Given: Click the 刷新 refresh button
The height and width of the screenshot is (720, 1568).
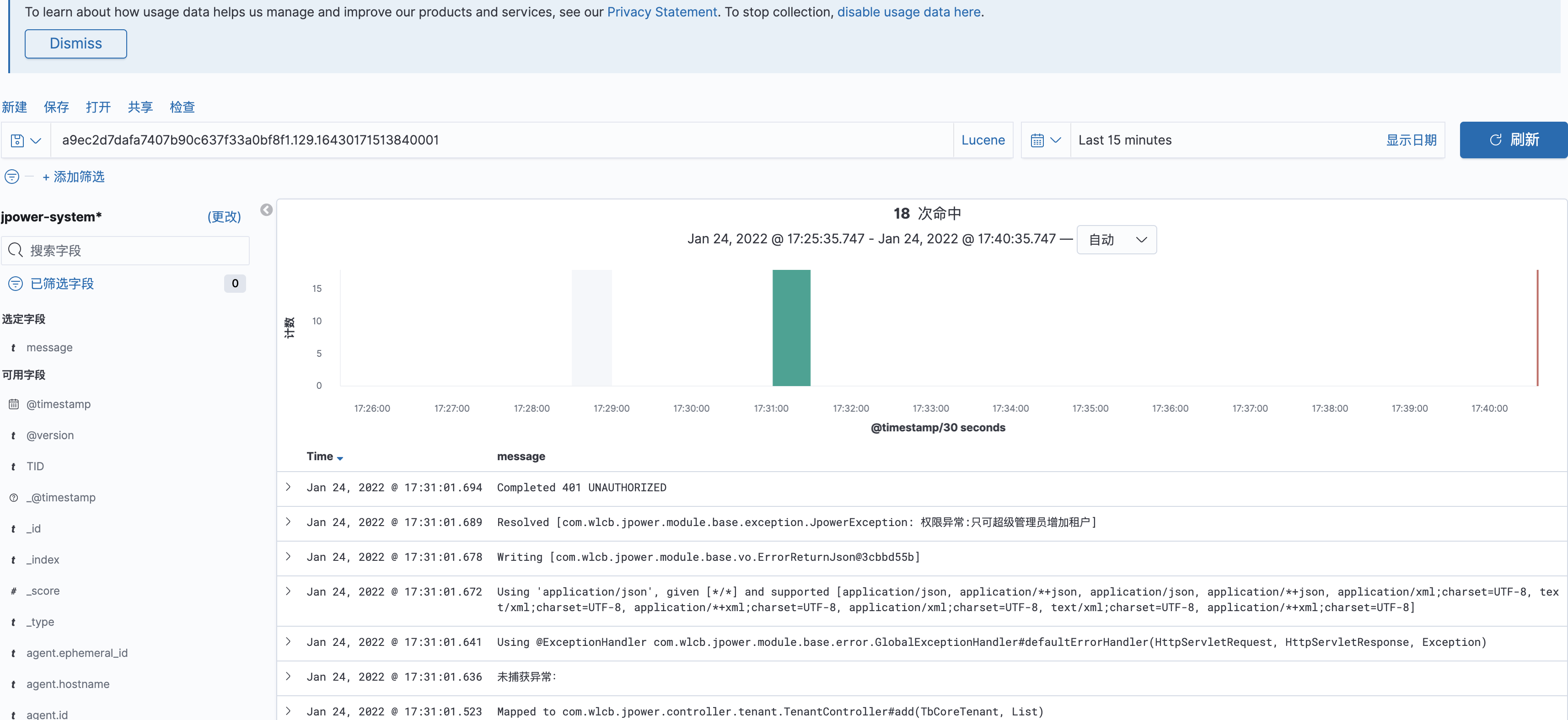Looking at the screenshot, I should [x=1513, y=140].
